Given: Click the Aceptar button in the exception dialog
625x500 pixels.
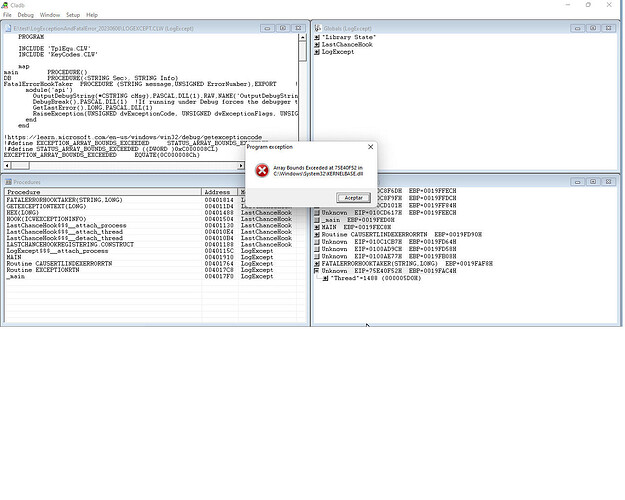Looking at the screenshot, I should [x=353, y=198].
